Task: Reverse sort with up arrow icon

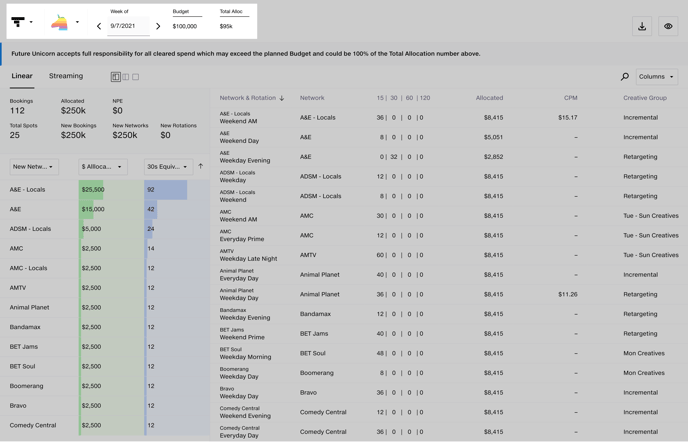Action: pyautogui.click(x=201, y=166)
